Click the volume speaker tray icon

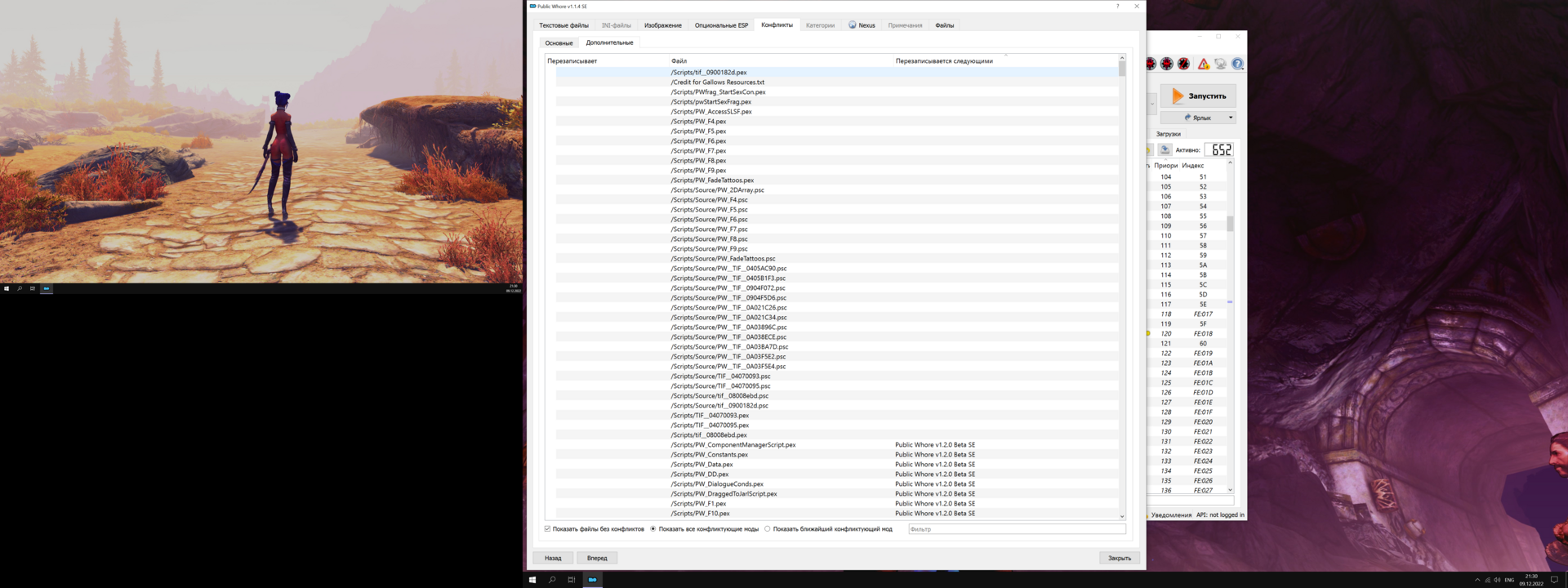tap(1497, 580)
